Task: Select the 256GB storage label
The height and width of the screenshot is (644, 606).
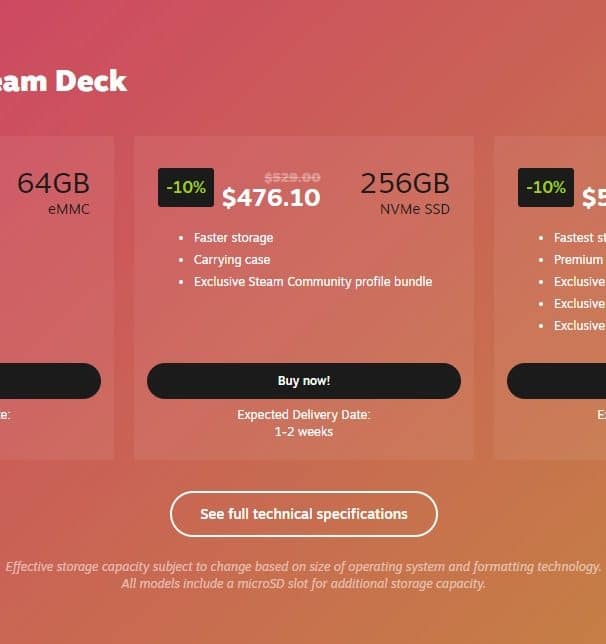Action: click(405, 183)
